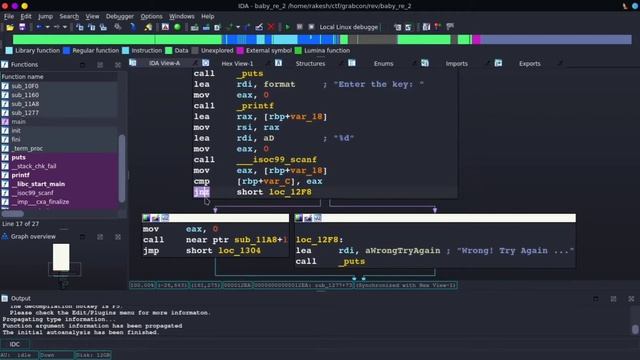Jump forward with the right arrow icon
Screen dimensions: 640x360
click(x=56, y=27)
